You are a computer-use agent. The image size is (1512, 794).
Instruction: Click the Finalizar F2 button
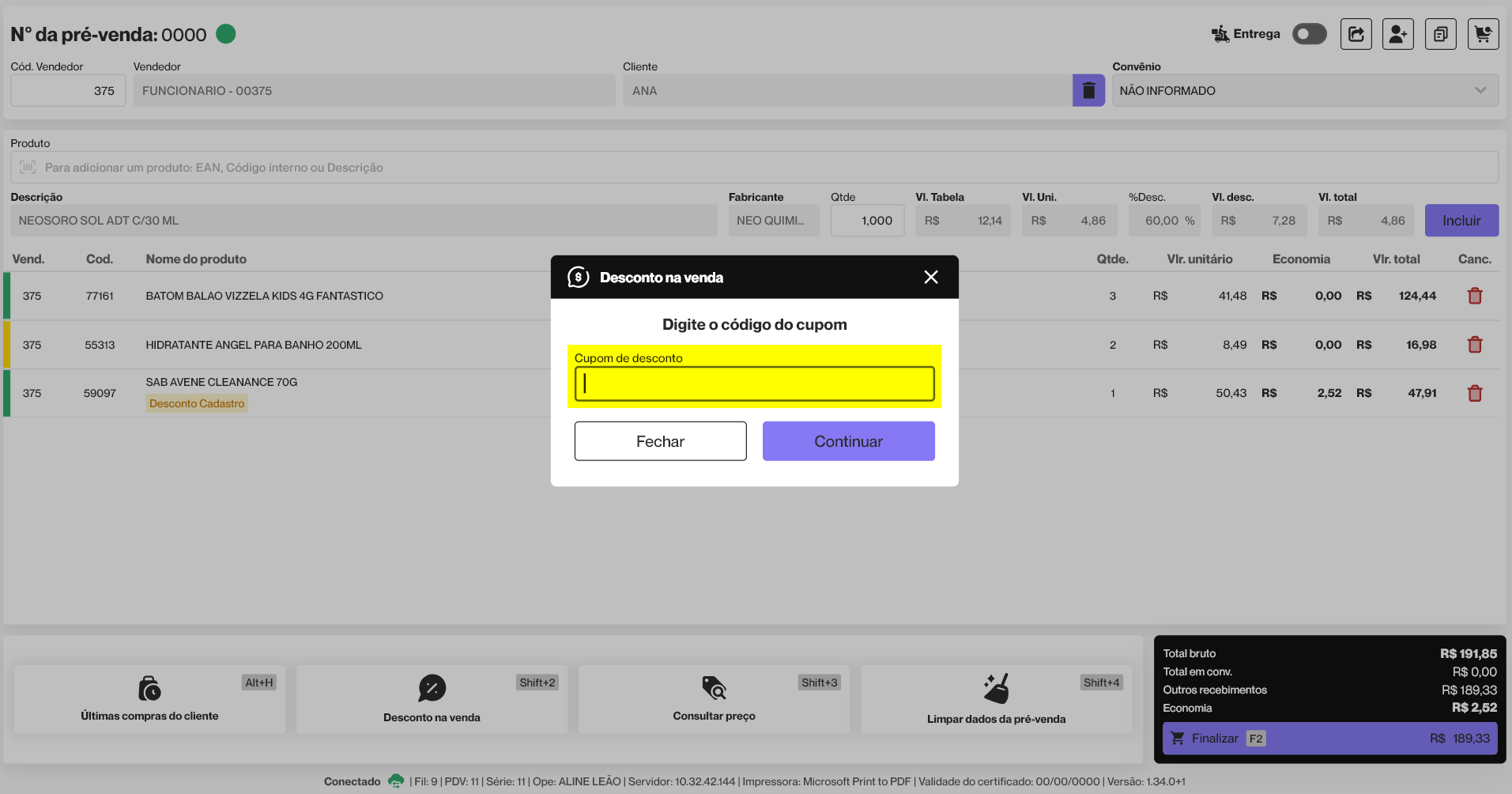[1329, 738]
